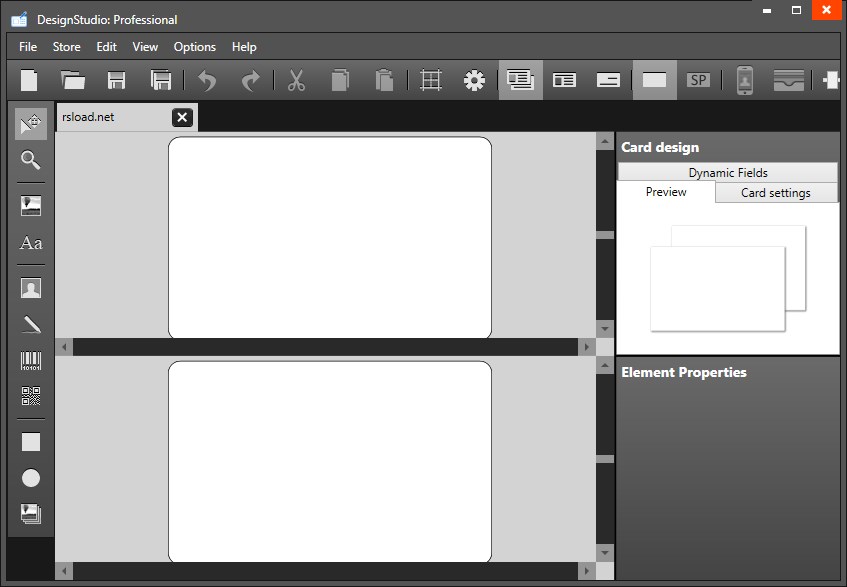Screen dimensions: 847x587
Task: Click the SP toolbar button
Action: (x=699, y=80)
